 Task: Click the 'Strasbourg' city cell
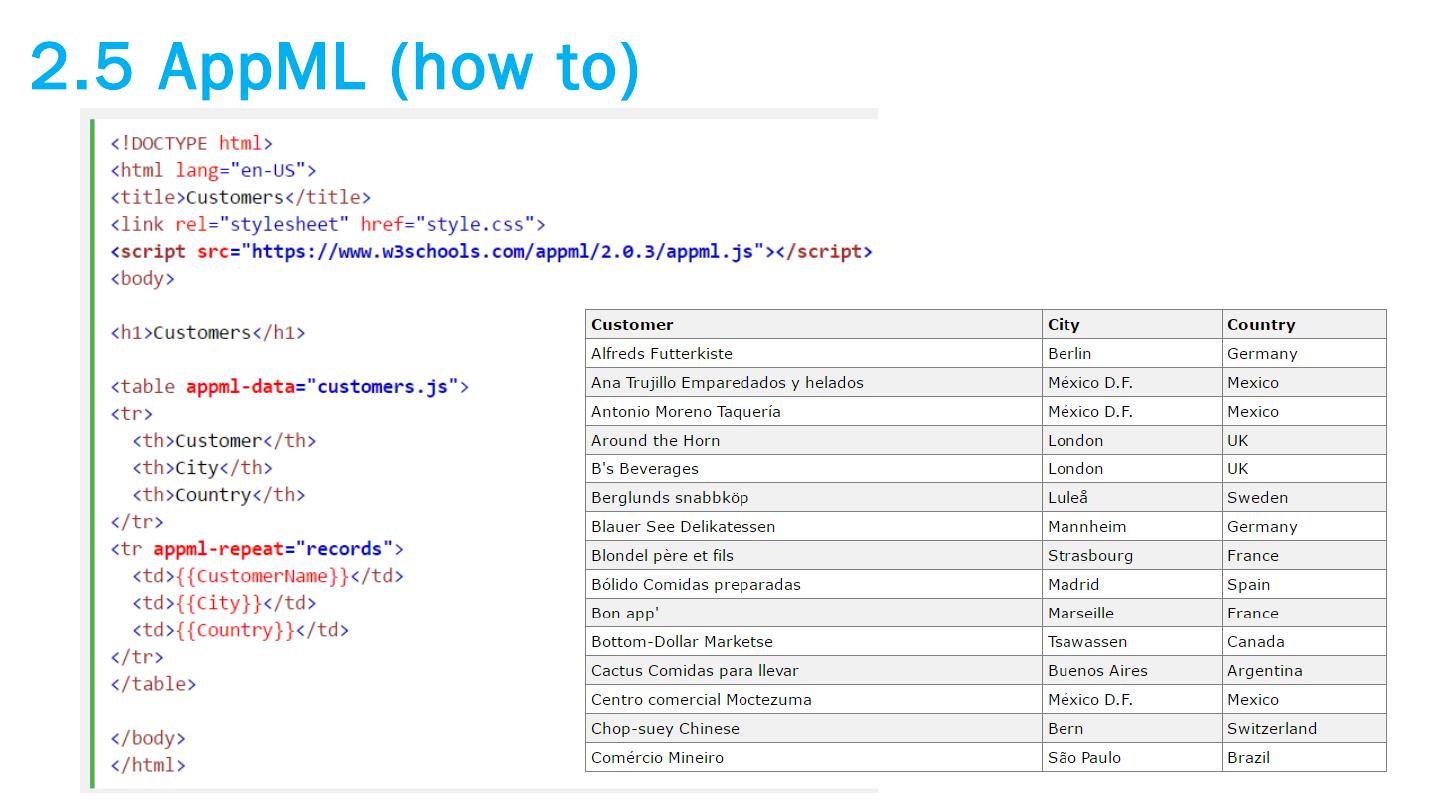click(1090, 556)
